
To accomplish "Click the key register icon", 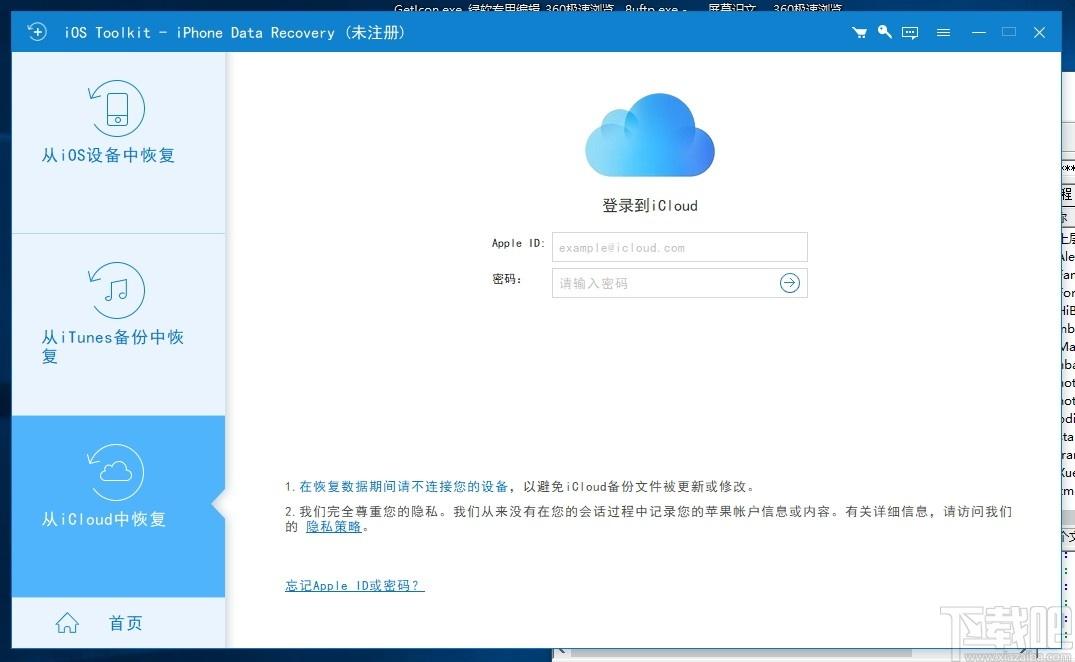I will [x=884, y=32].
